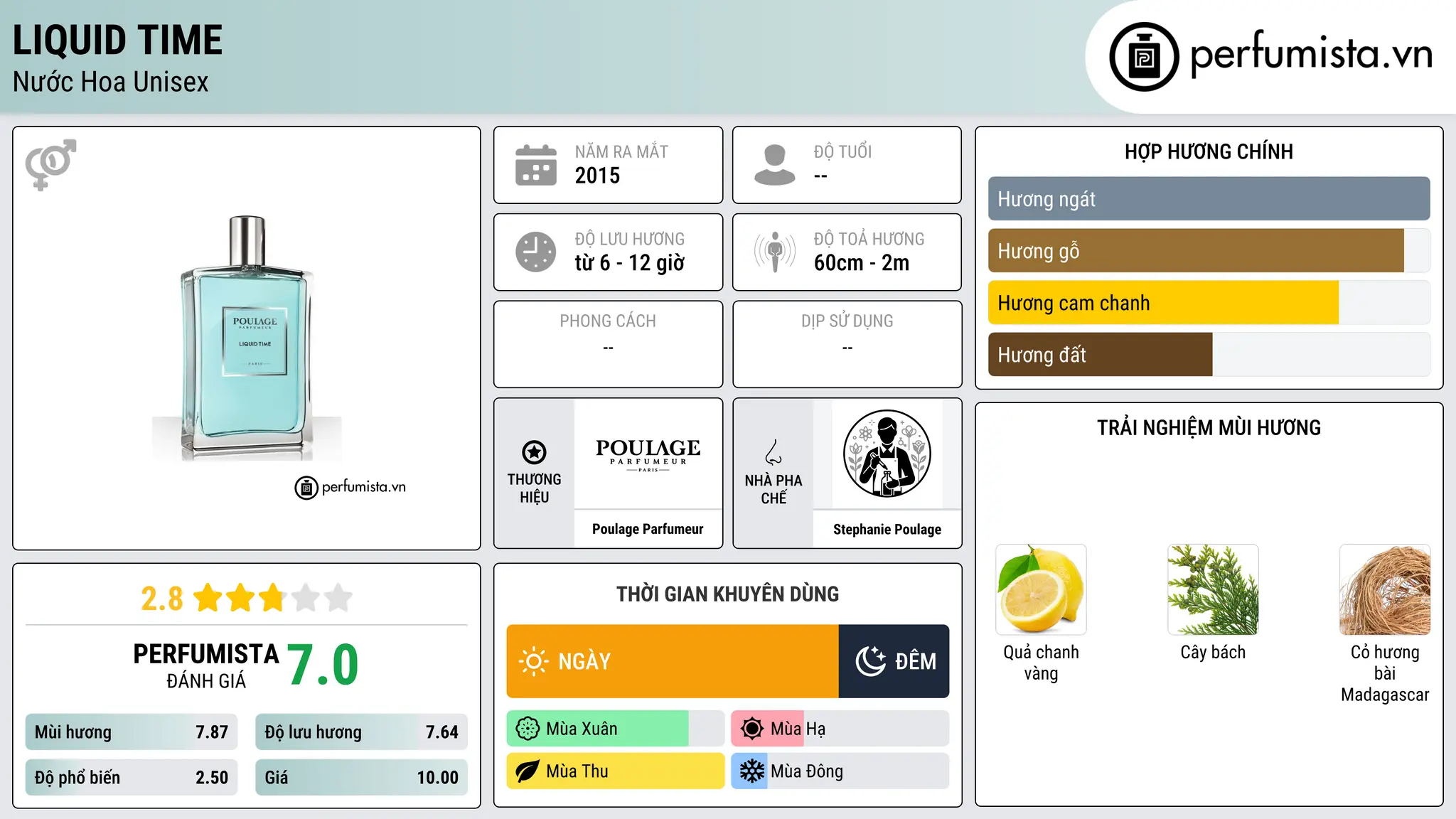Click the sillage value 60cm - 2m
This screenshot has height=819, width=1456.
click(x=862, y=263)
